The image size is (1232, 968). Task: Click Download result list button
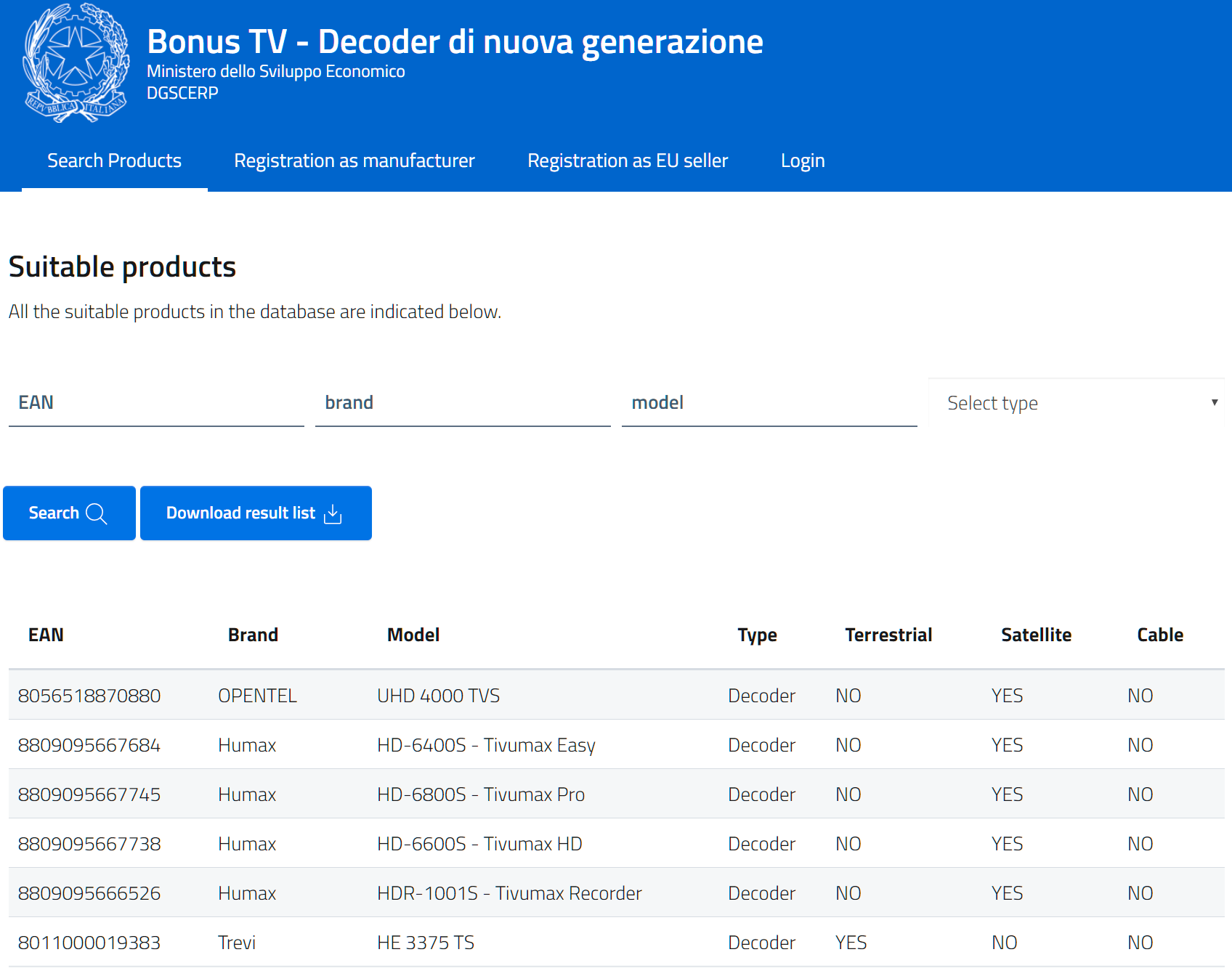pyautogui.click(x=256, y=513)
